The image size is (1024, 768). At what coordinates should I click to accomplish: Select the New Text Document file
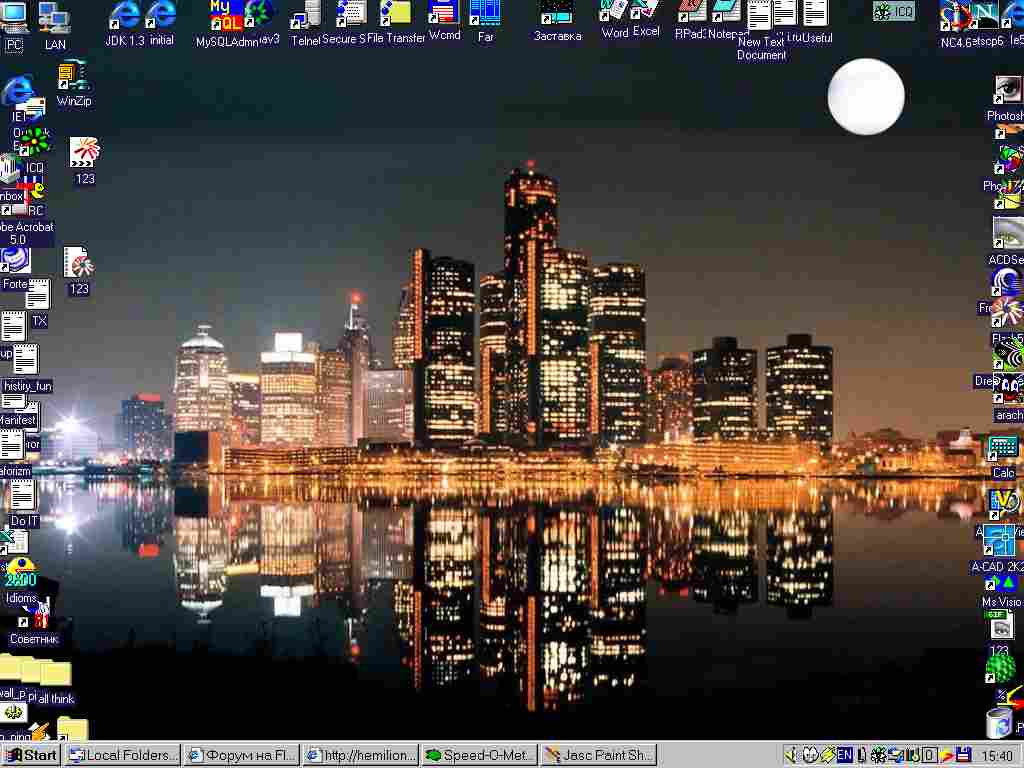click(761, 30)
